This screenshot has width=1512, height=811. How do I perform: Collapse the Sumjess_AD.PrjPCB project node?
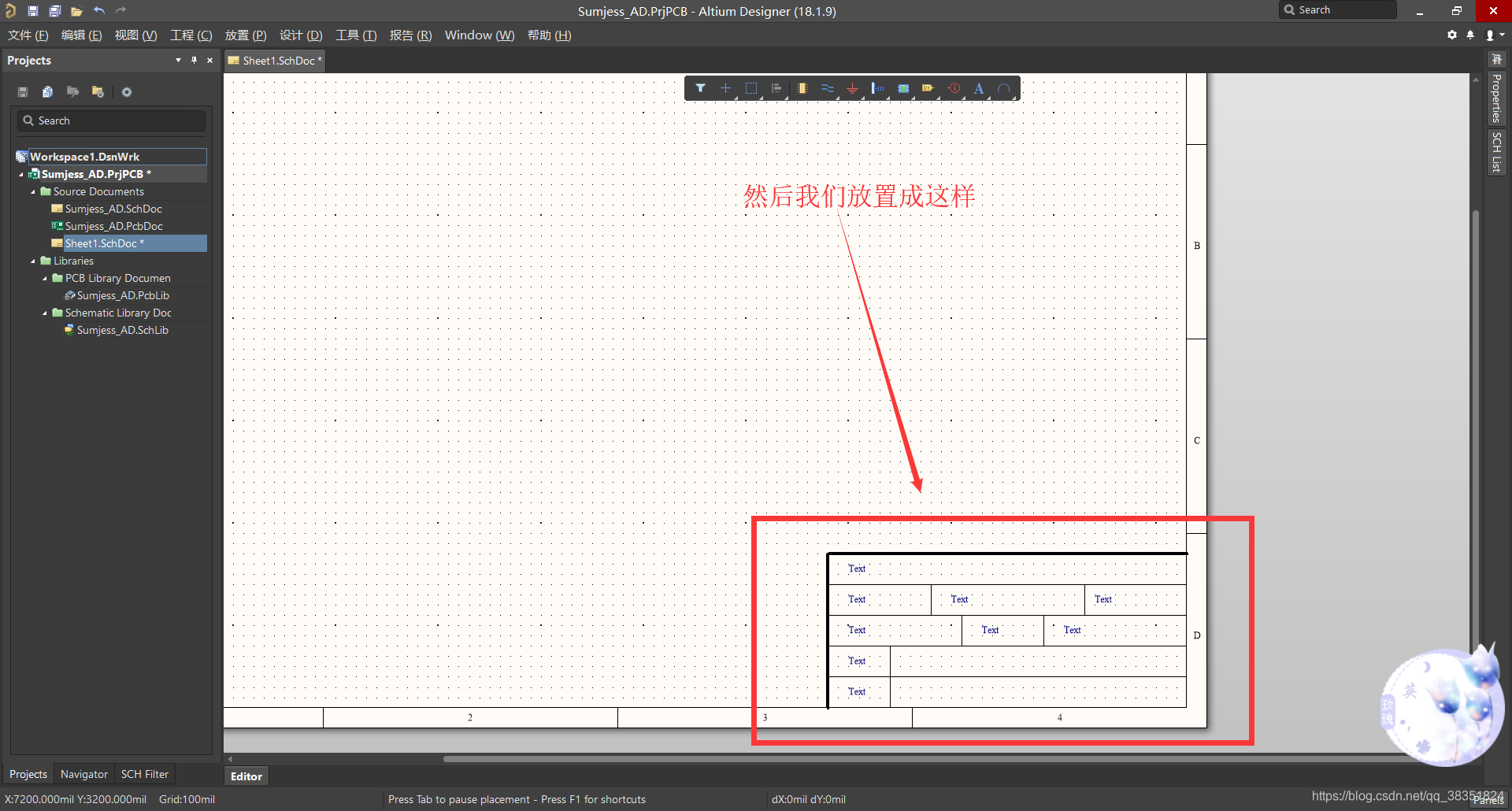[x=21, y=174]
